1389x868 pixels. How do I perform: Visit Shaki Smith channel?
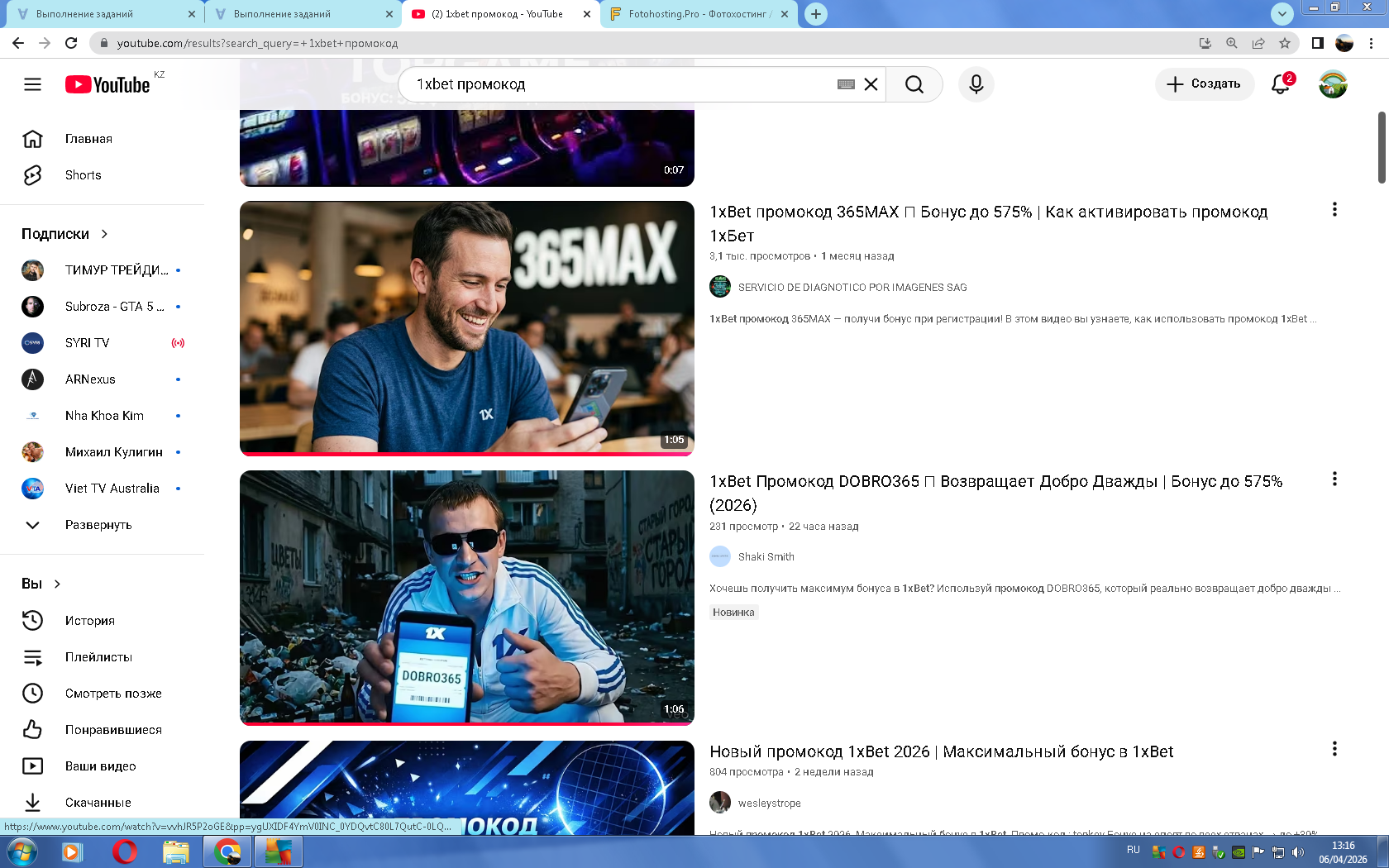coord(766,557)
